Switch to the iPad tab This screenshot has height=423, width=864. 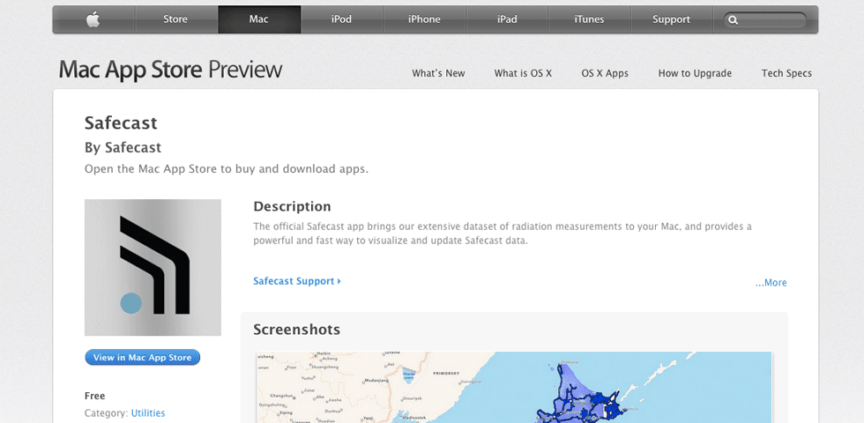click(507, 19)
